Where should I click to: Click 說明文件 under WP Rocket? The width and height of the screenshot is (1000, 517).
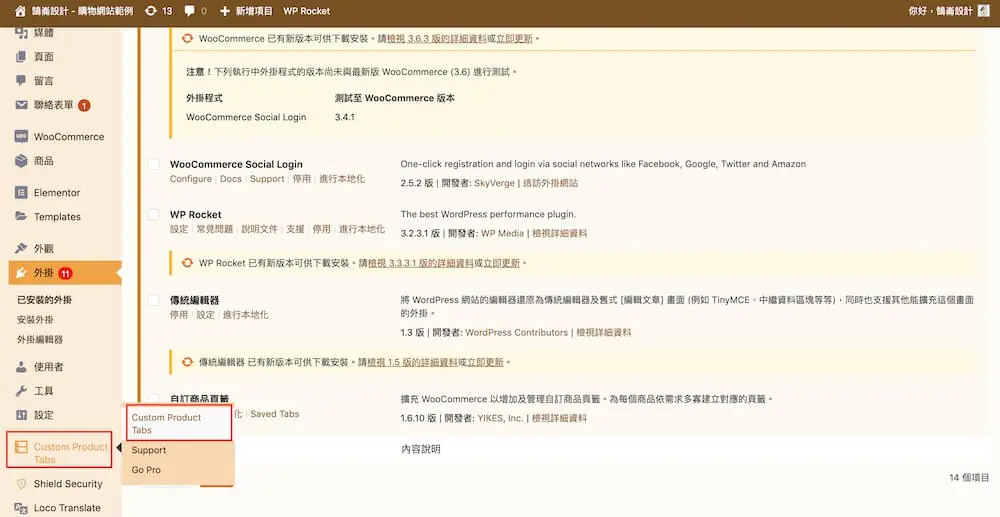click(x=260, y=229)
